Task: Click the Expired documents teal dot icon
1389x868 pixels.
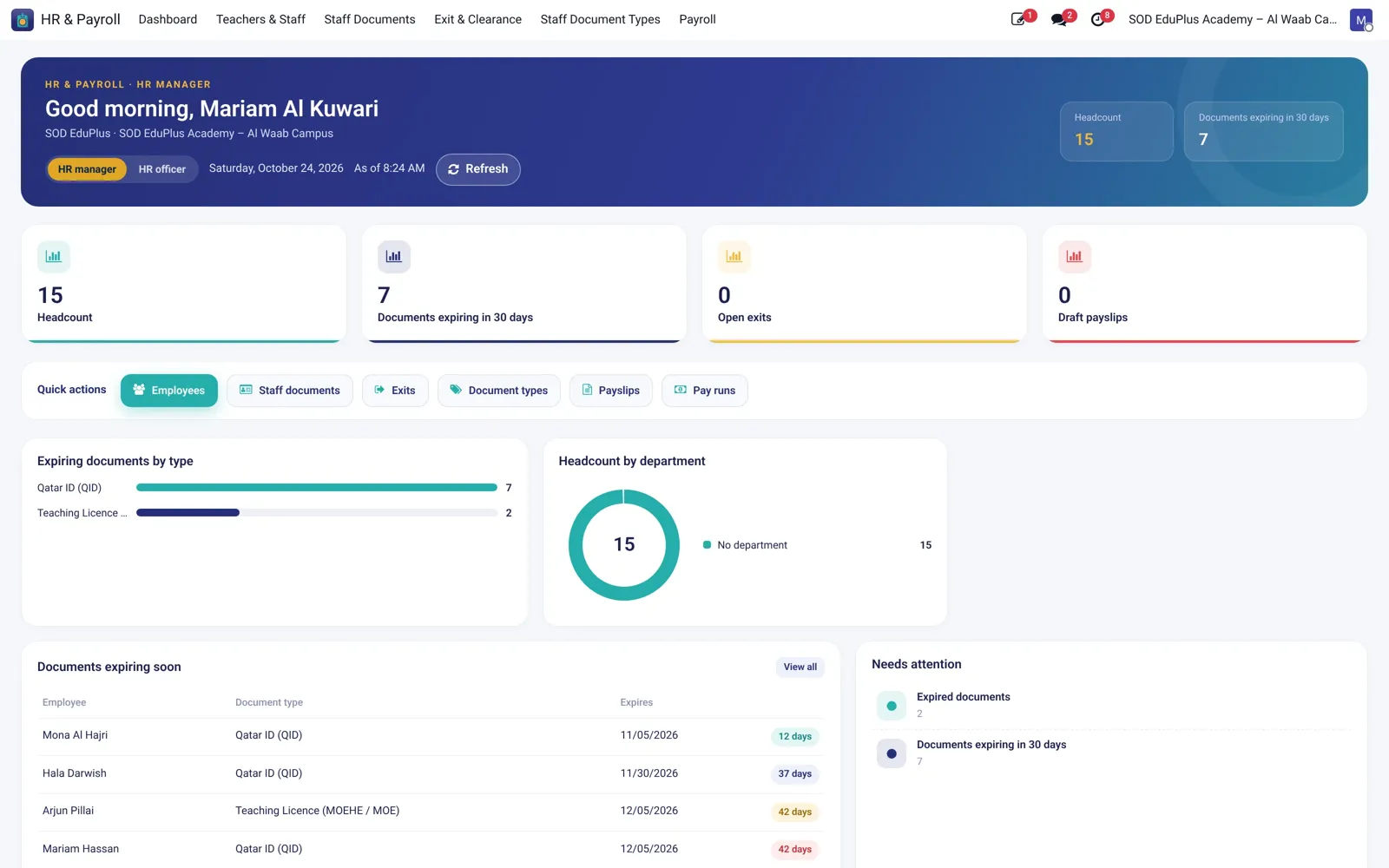Action: (892, 706)
